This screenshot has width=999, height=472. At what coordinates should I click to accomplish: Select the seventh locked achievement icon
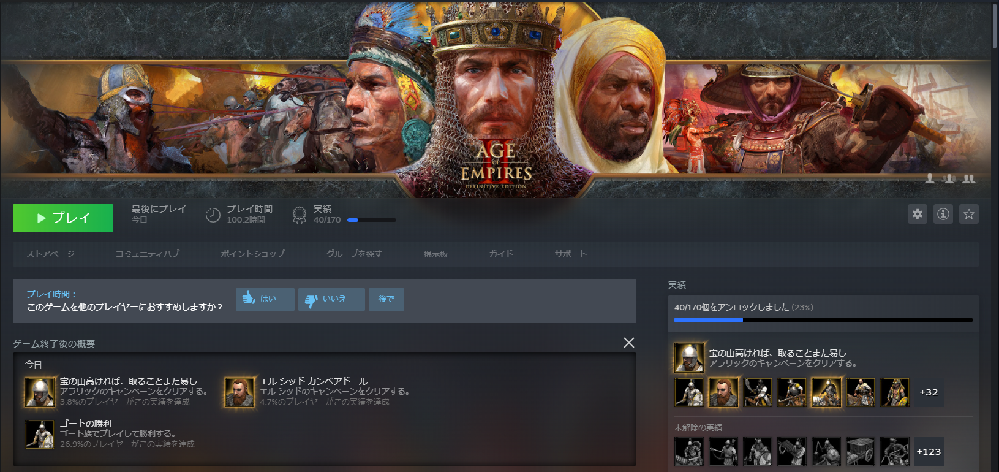click(895, 451)
